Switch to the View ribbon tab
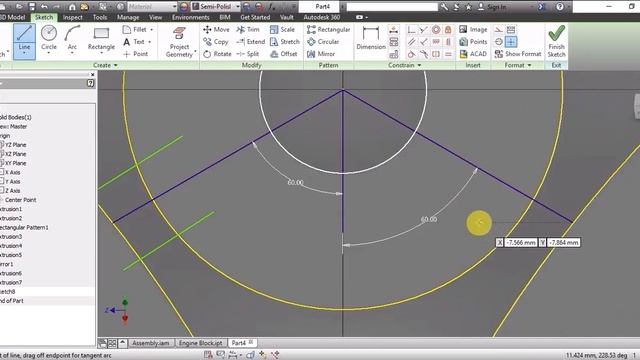640x360 pixels. tap(155, 17)
